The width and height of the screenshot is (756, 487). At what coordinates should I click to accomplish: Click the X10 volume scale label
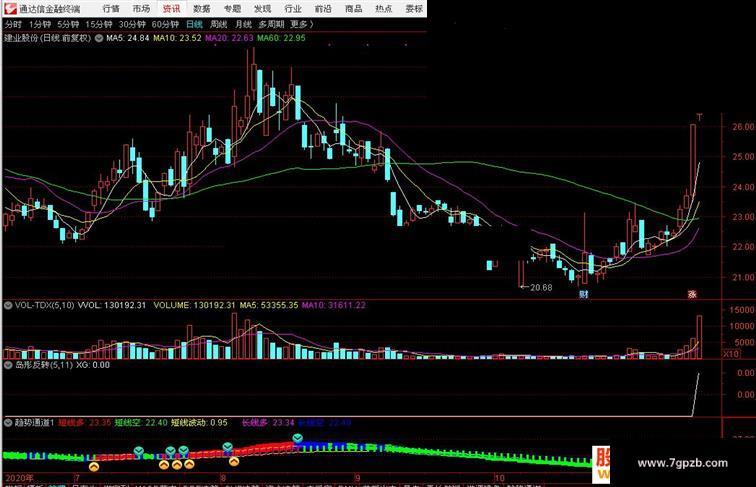[x=730, y=354]
